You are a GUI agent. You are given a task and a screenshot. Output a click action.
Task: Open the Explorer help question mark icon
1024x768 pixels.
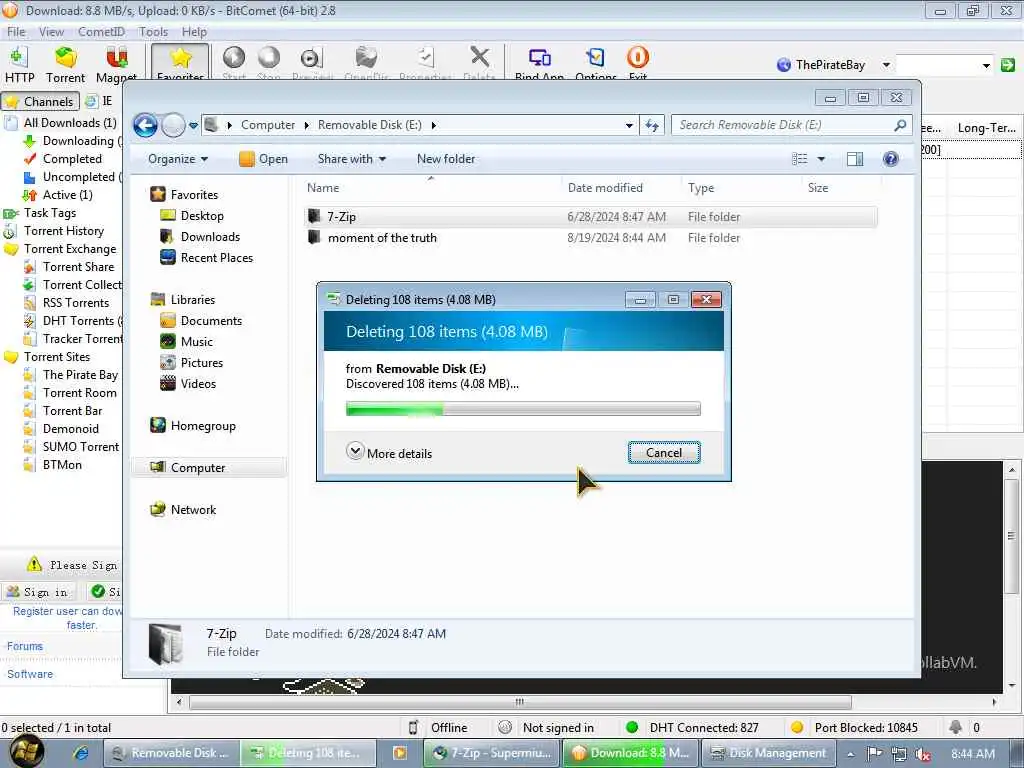890,159
